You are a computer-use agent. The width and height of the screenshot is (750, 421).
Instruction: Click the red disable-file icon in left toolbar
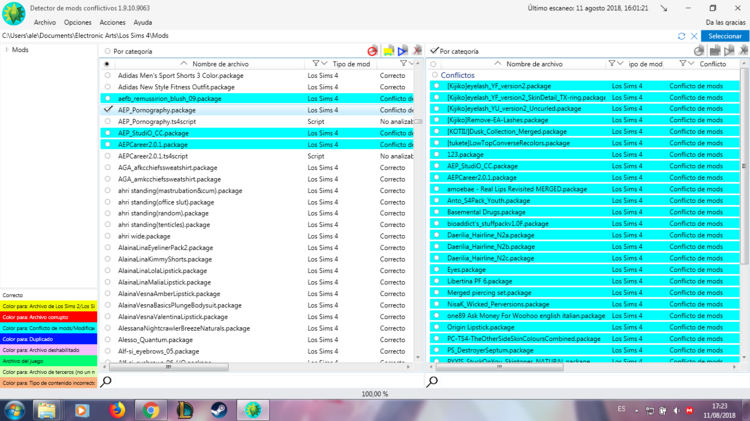pyautogui.click(x=372, y=51)
